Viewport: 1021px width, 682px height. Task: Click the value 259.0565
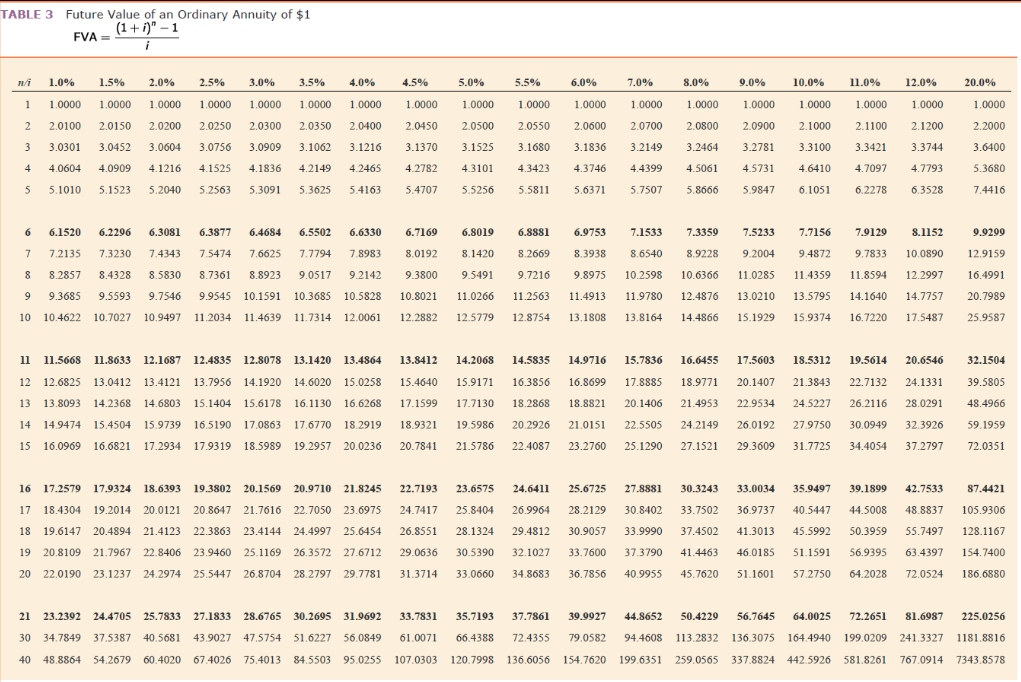pos(697,660)
